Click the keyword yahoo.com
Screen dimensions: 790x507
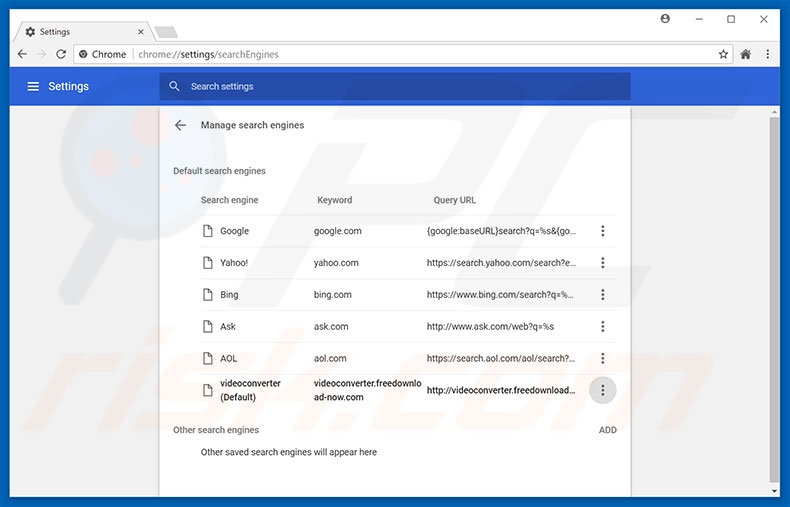336,263
